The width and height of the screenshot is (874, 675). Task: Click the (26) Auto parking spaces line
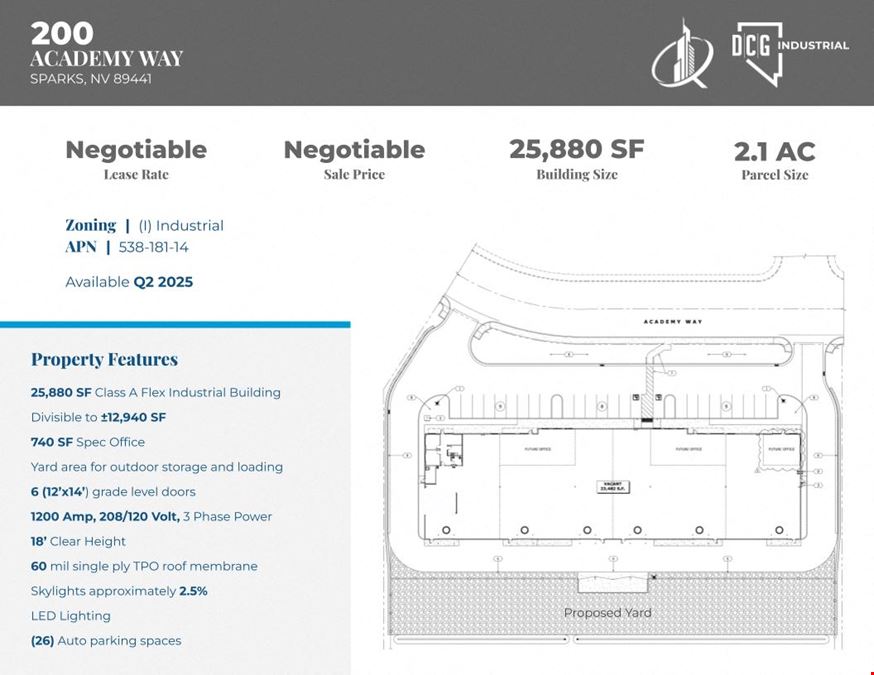106,641
